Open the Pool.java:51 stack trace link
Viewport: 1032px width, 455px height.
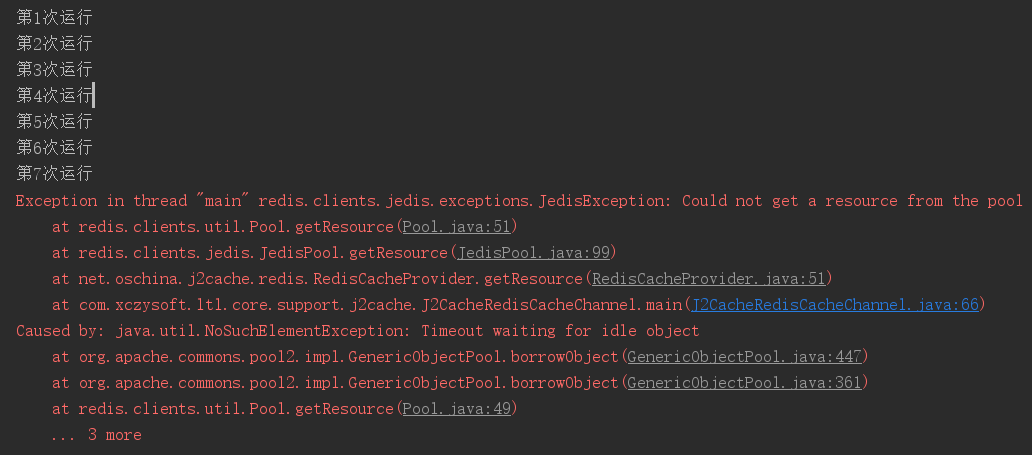pos(456,227)
